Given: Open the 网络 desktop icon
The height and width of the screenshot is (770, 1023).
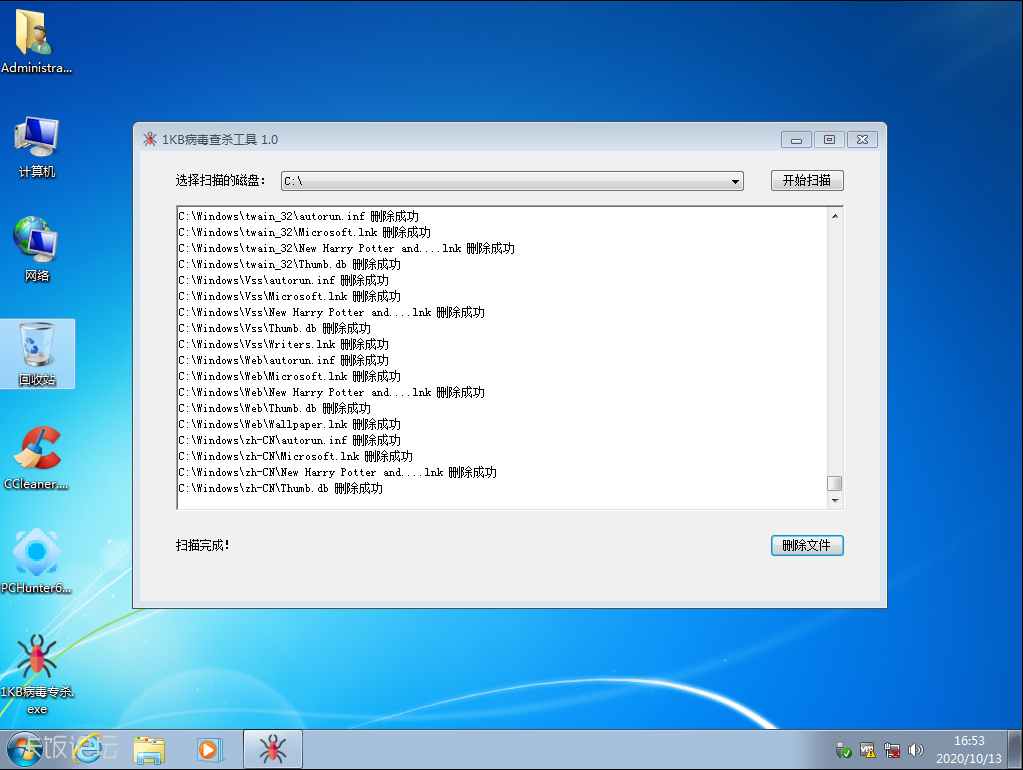Looking at the screenshot, I should [x=37, y=249].
